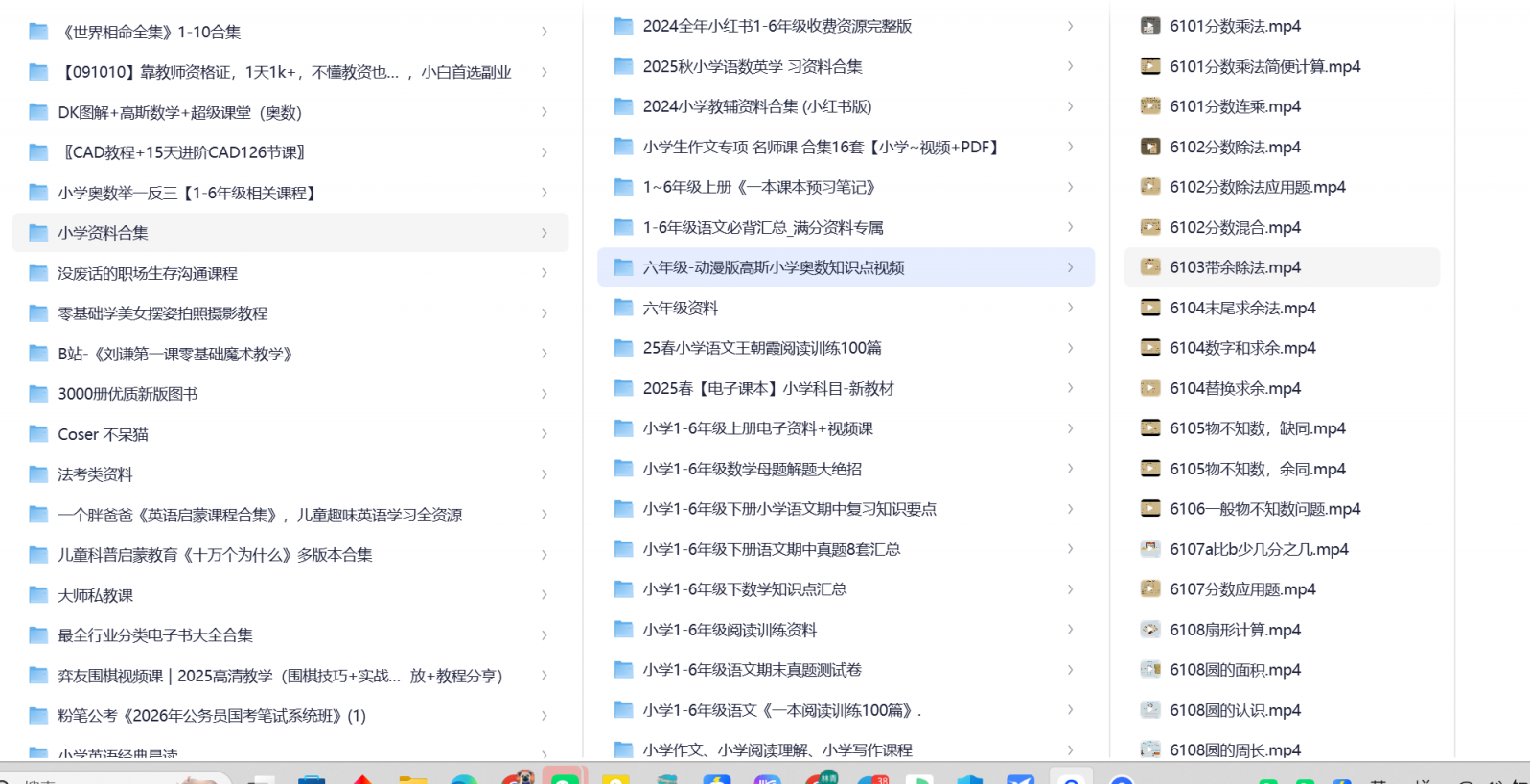Viewport: 1530px width, 784px height.
Task: Expand the arrow next to 六年级-动漫版高斯小学奥数知识点视频
Action: [1070, 267]
